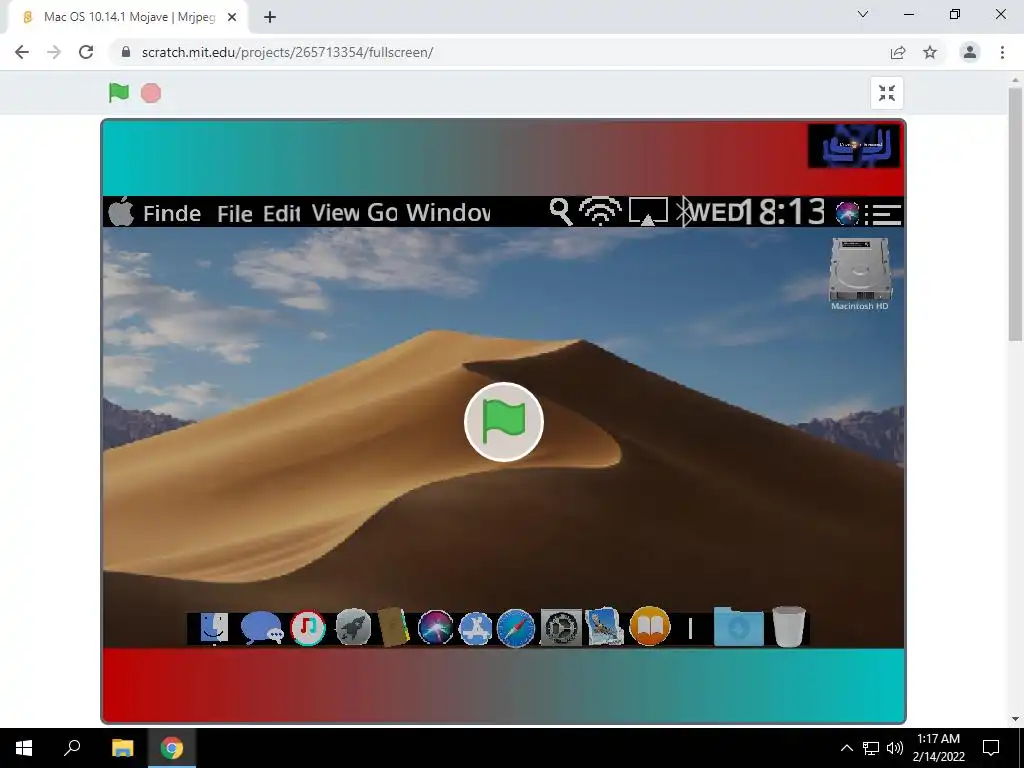Open System Preferences gear in the dock

[x=561, y=628]
